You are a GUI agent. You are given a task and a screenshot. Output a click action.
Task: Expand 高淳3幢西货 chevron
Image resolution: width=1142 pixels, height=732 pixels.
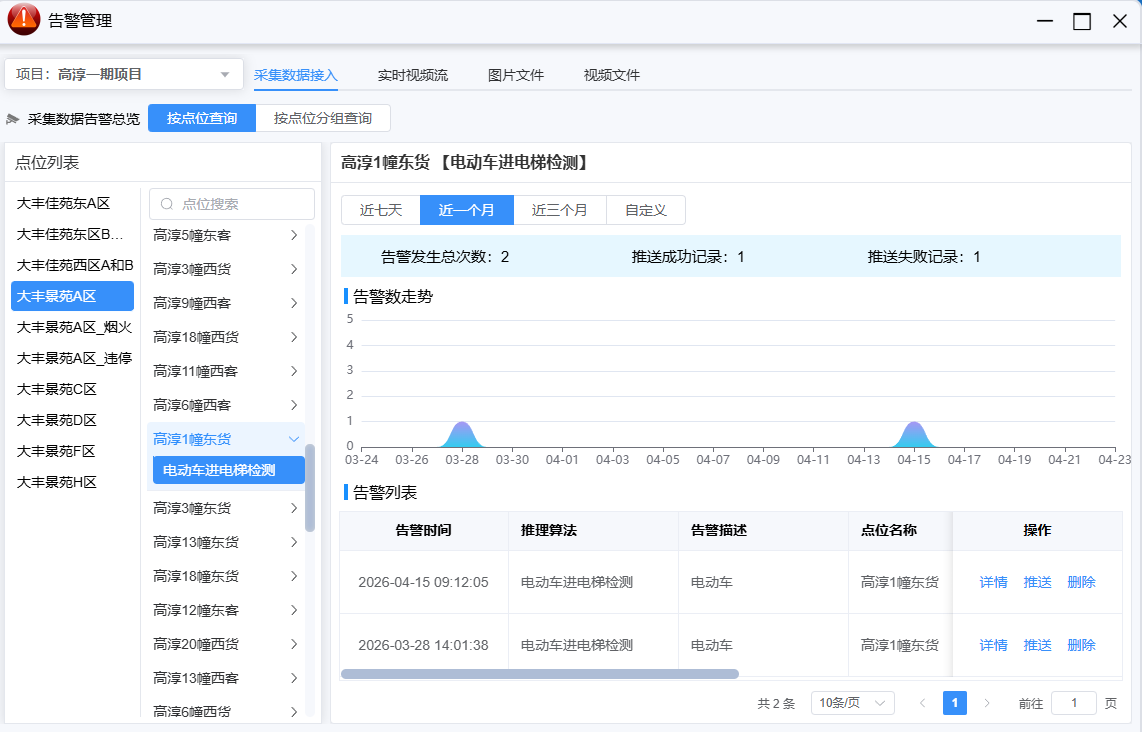tap(294, 269)
